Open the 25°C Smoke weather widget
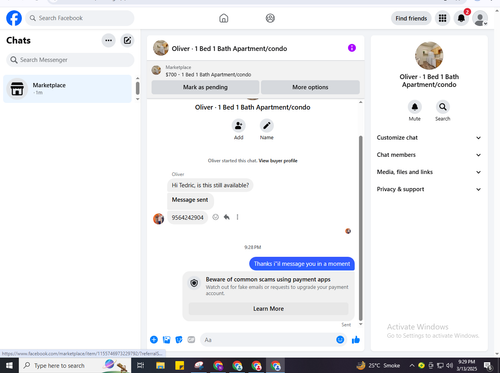500x373 pixels. click(378, 366)
